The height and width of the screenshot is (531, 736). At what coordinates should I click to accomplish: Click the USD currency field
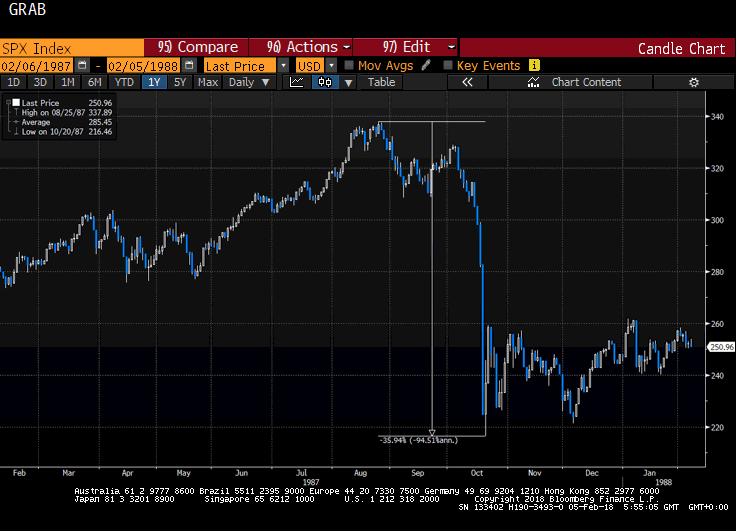click(309, 66)
